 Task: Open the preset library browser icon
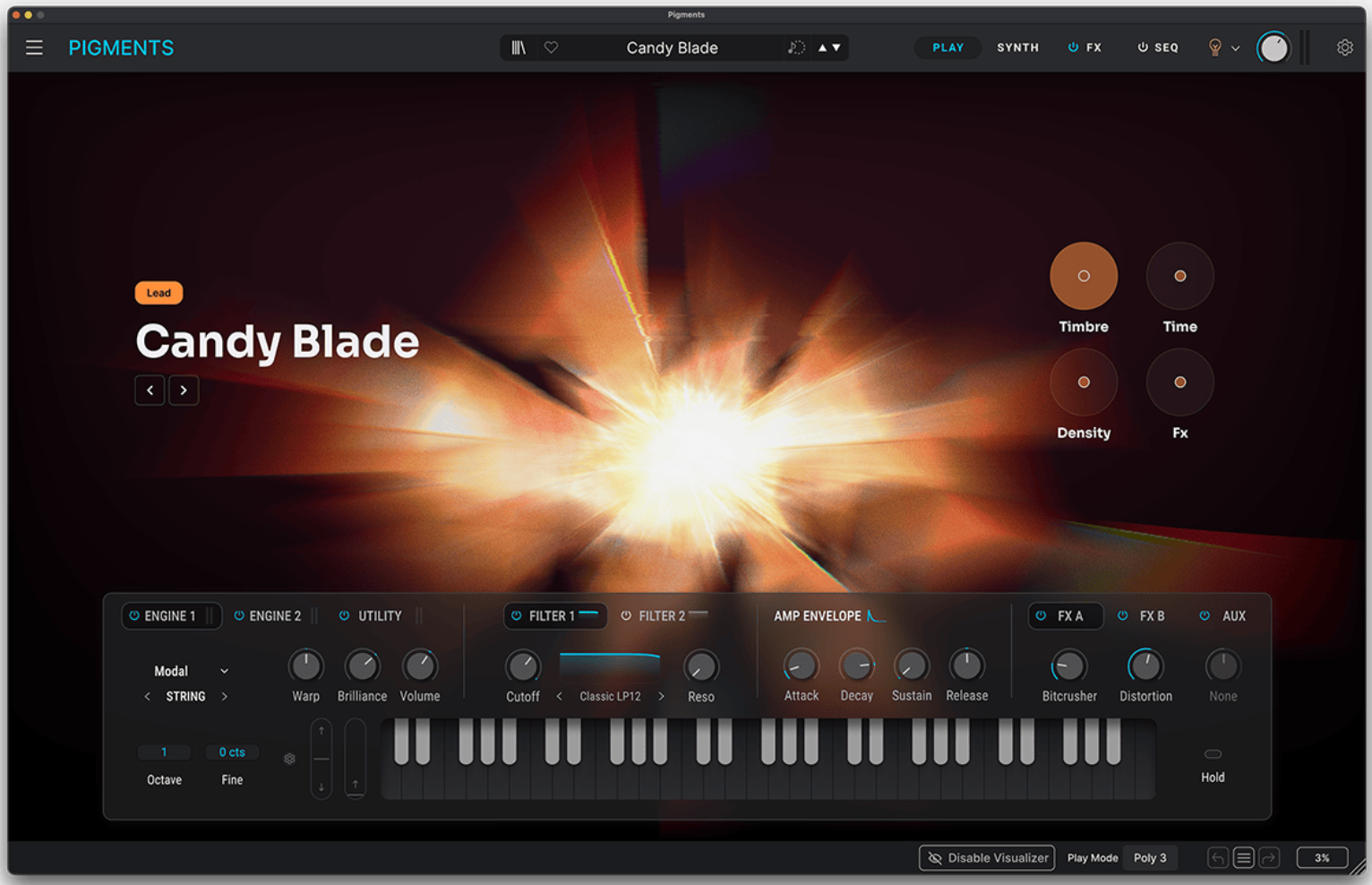(519, 47)
